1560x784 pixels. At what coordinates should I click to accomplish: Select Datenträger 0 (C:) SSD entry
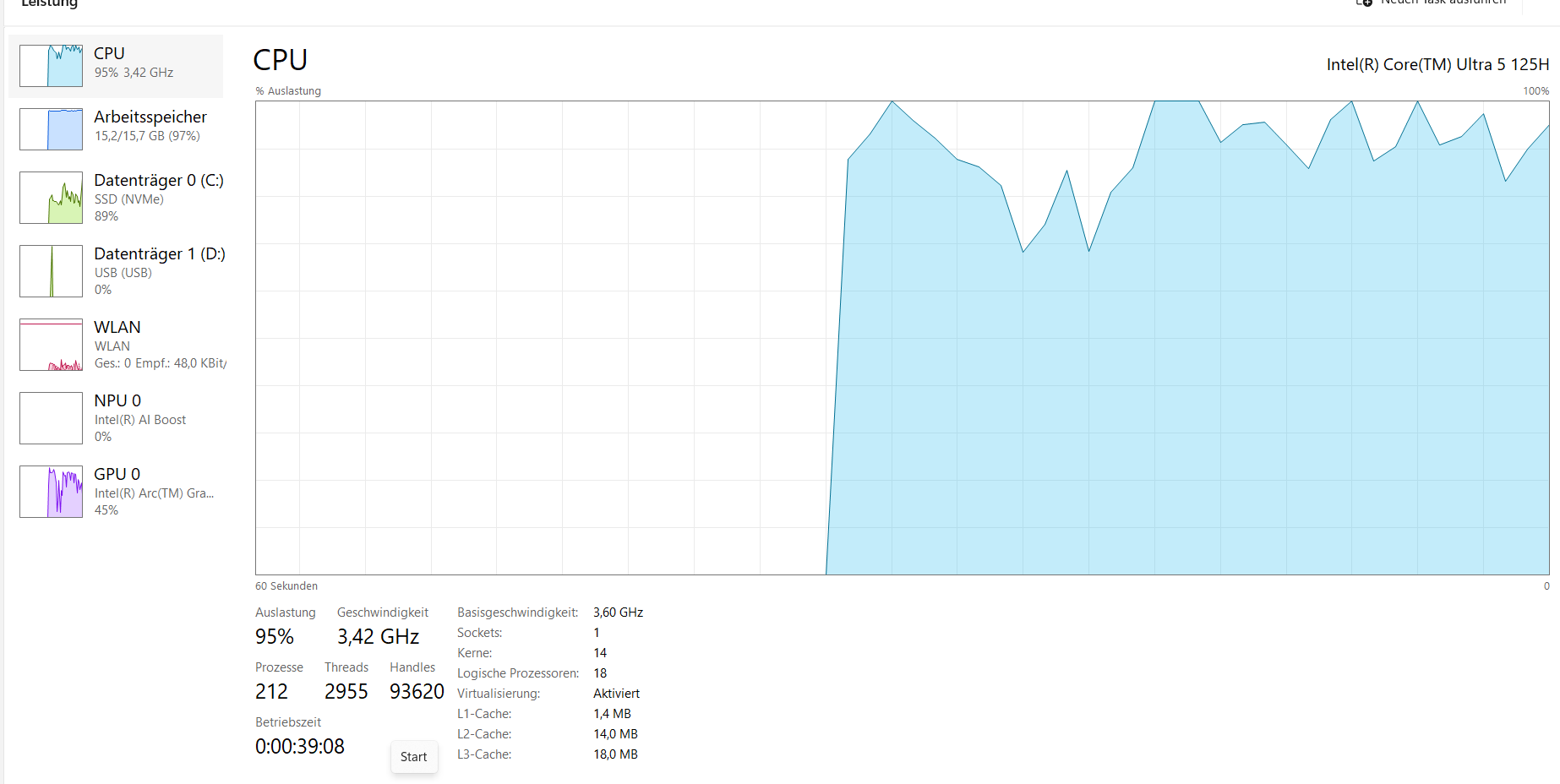(116, 198)
